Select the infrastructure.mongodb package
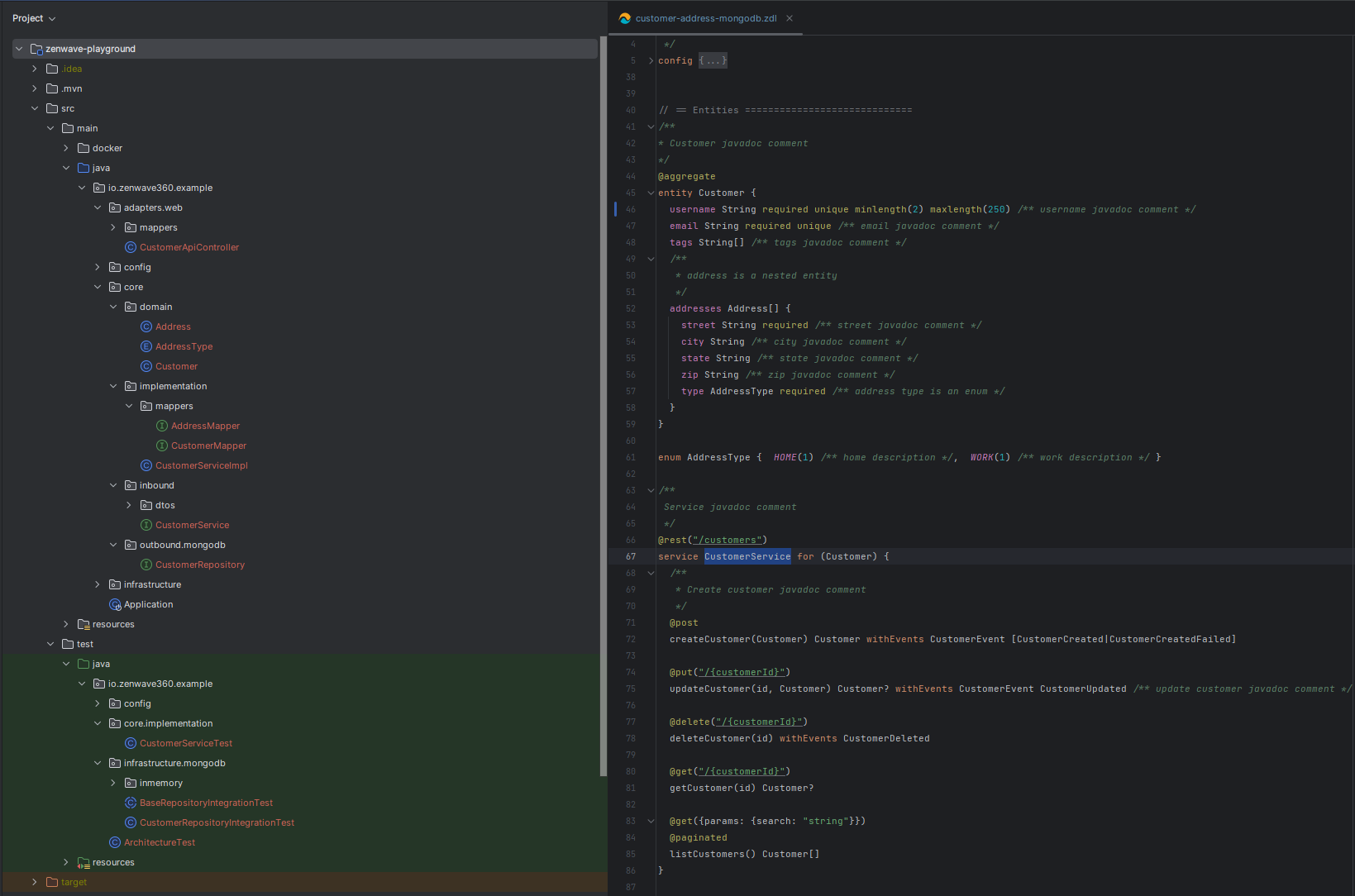This screenshot has height=896, width=1355. (174, 763)
